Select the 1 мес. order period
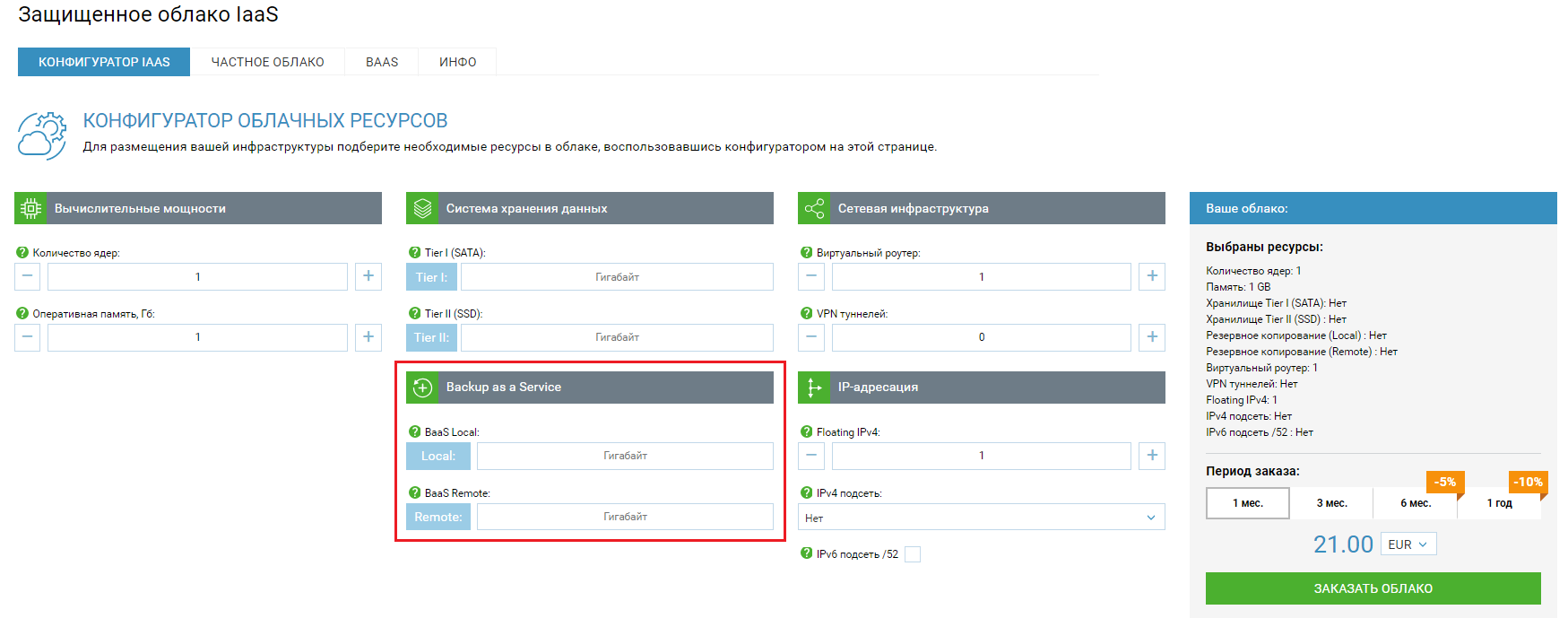The height and width of the screenshot is (627, 1568). click(1247, 503)
